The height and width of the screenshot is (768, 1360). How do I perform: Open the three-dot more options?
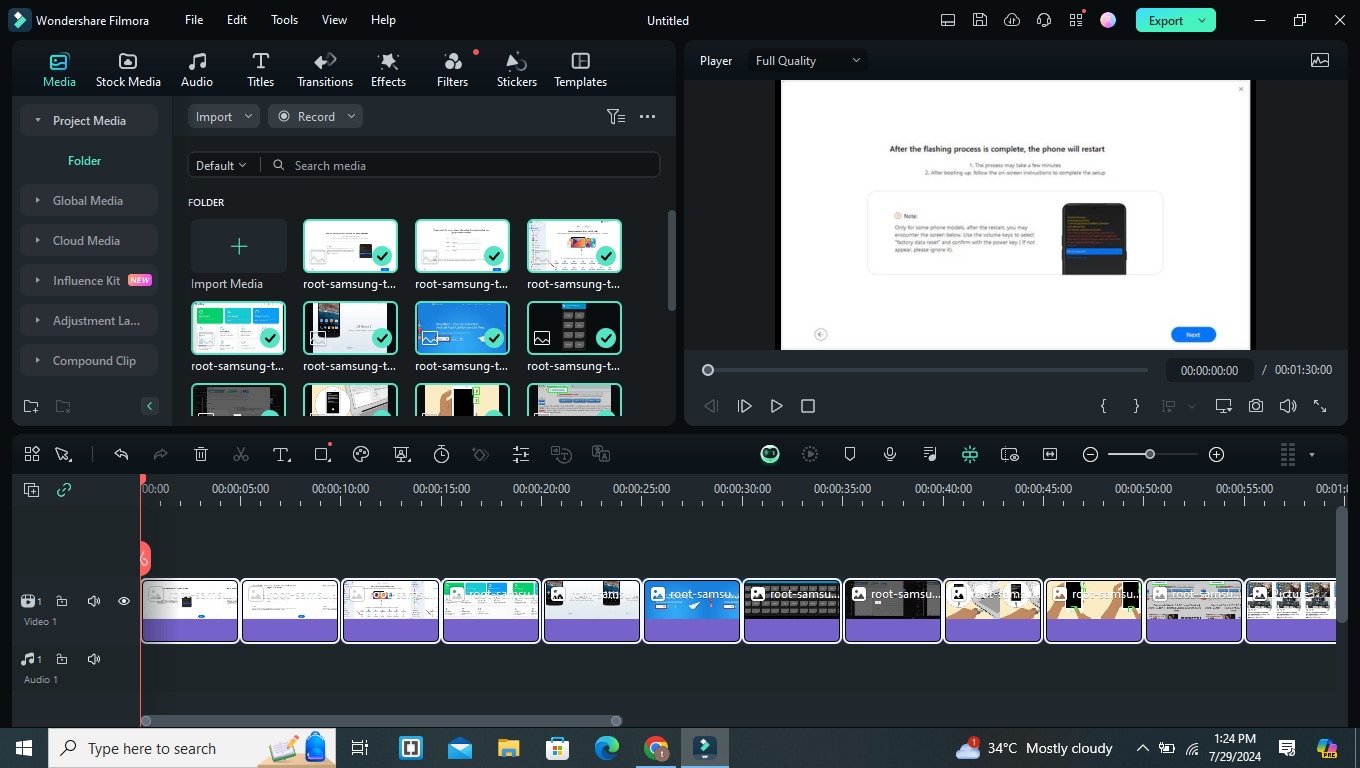[x=648, y=116]
